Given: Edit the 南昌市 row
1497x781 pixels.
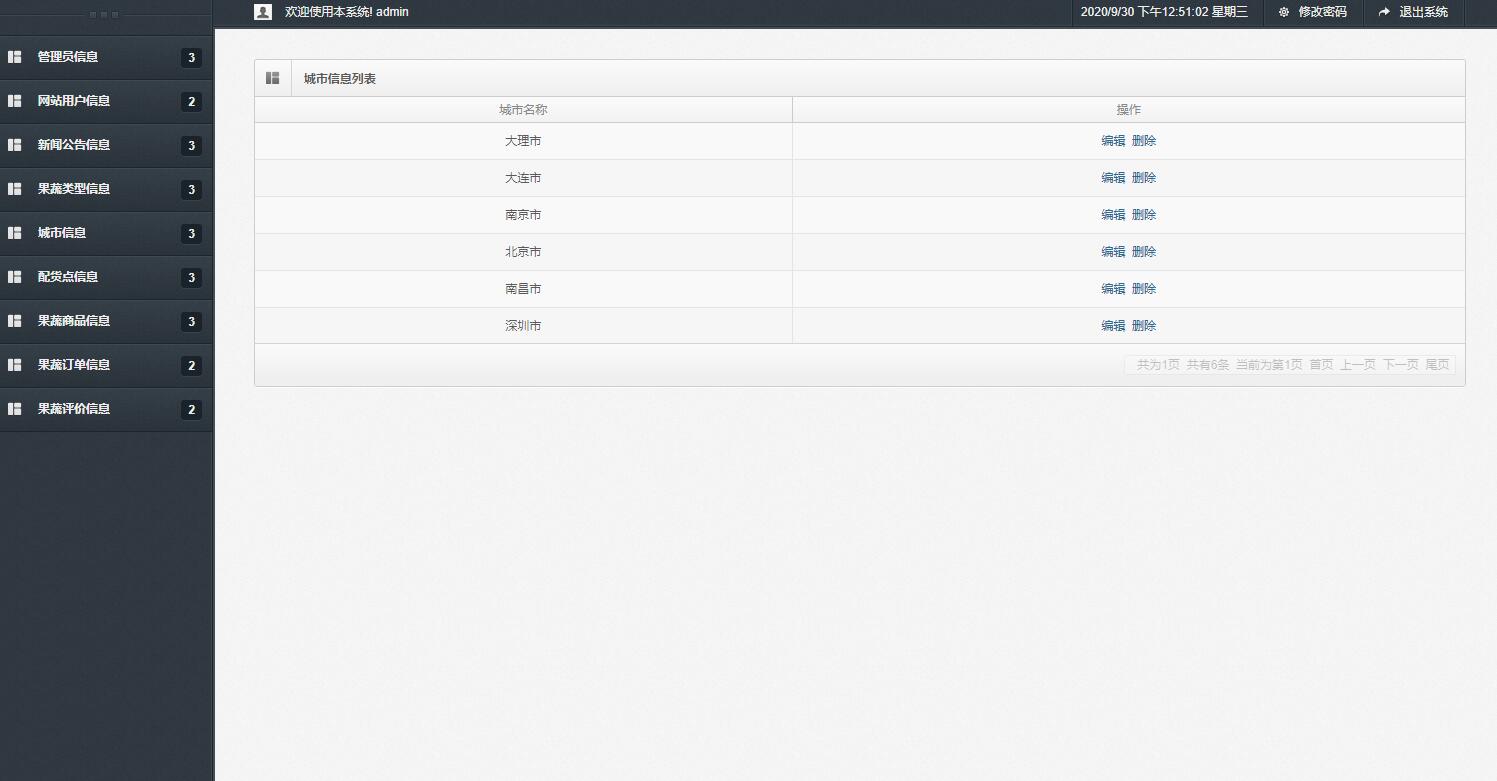Looking at the screenshot, I should [1113, 289].
